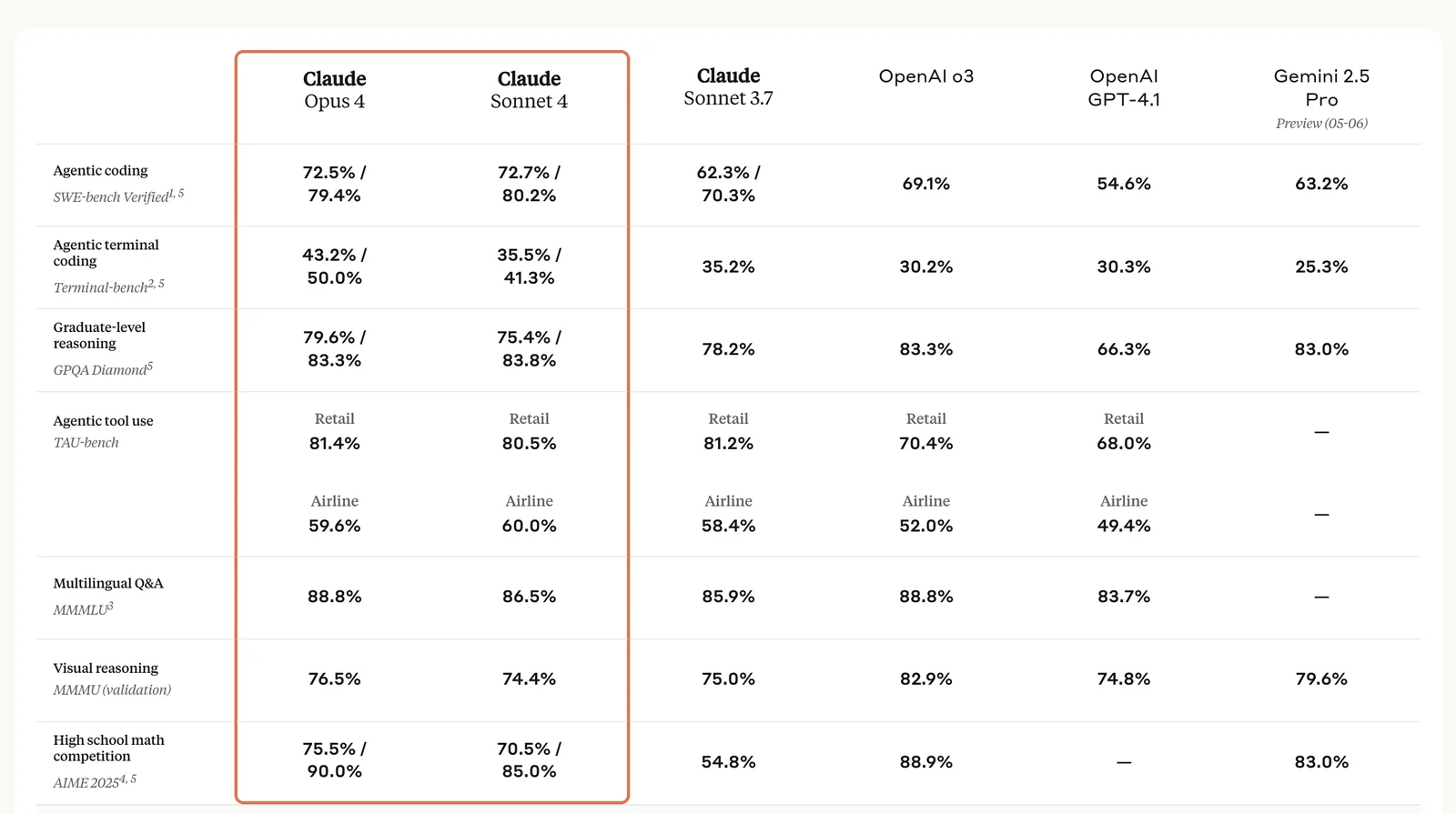Screen dimensions: 1456x814
Task: Click the Claude Opus 4 column header
Action: tap(334, 89)
